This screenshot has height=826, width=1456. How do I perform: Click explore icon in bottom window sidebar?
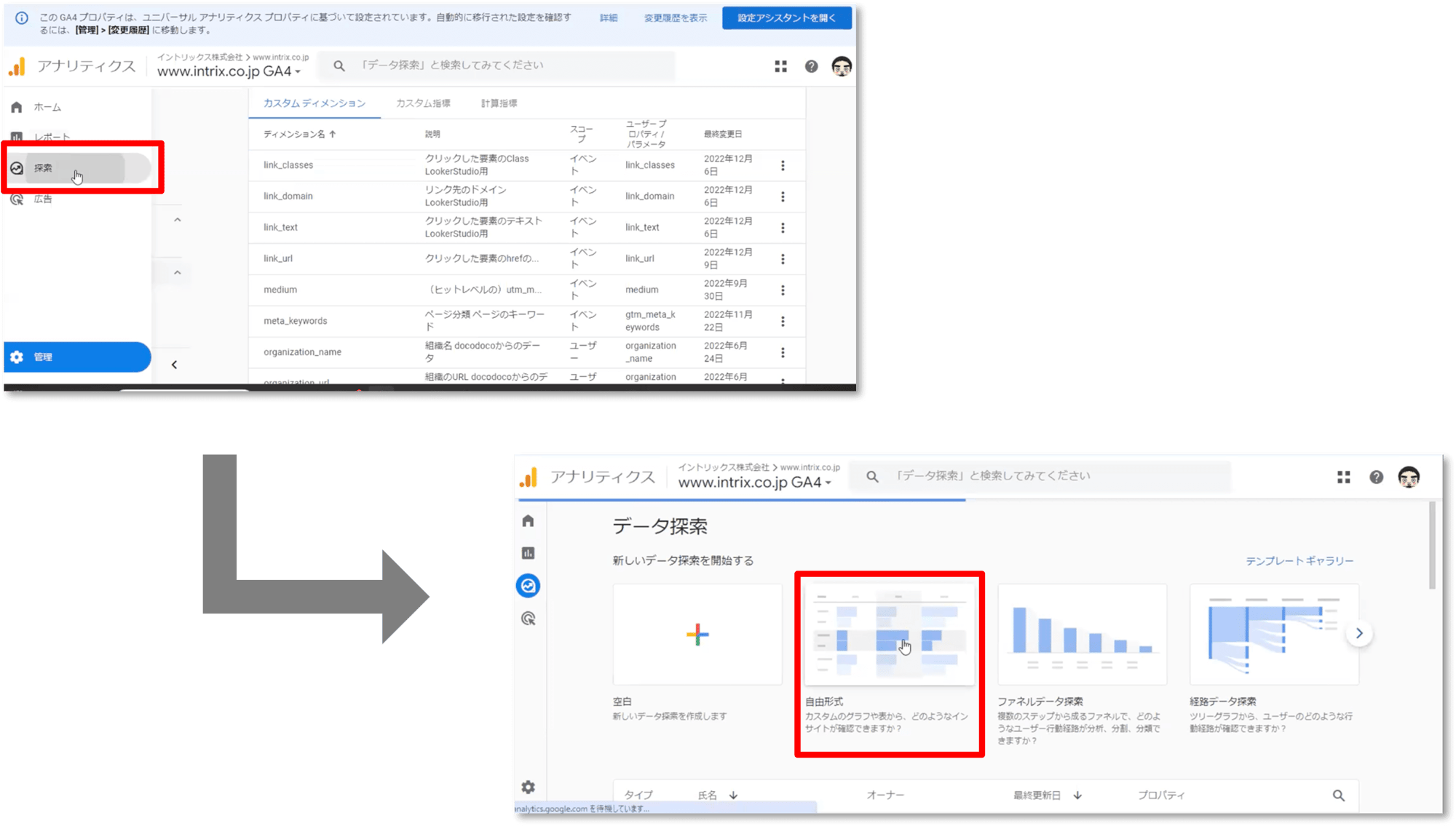529,586
